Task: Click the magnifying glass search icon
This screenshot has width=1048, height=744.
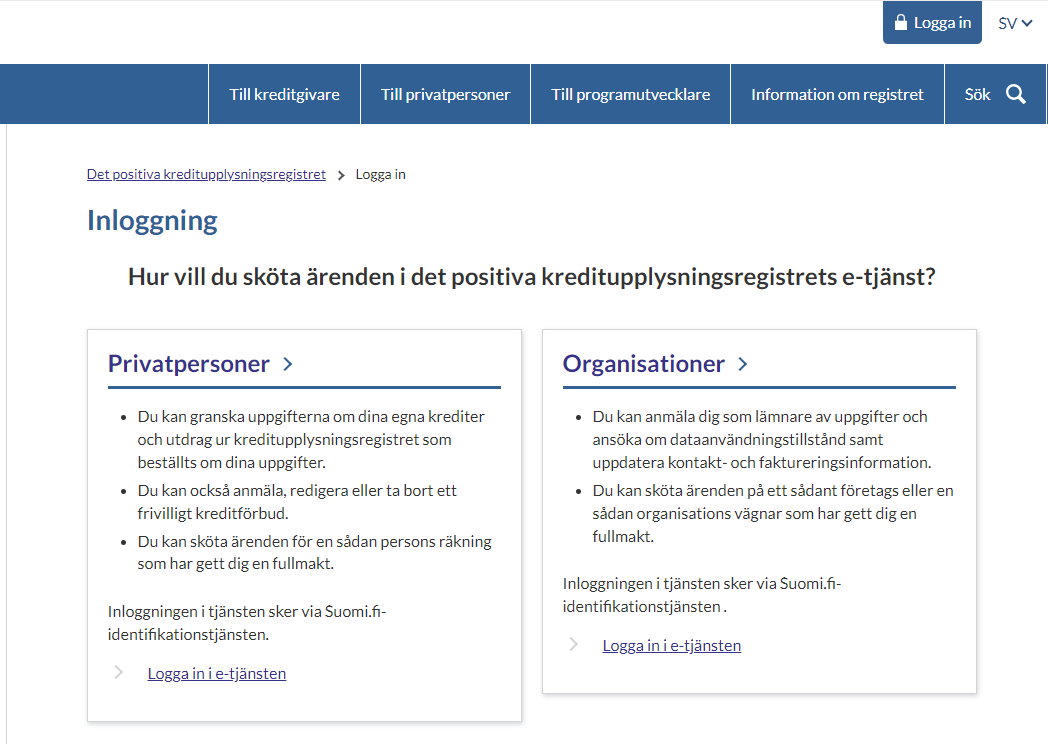Action: pyautogui.click(x=1016, y=95)
